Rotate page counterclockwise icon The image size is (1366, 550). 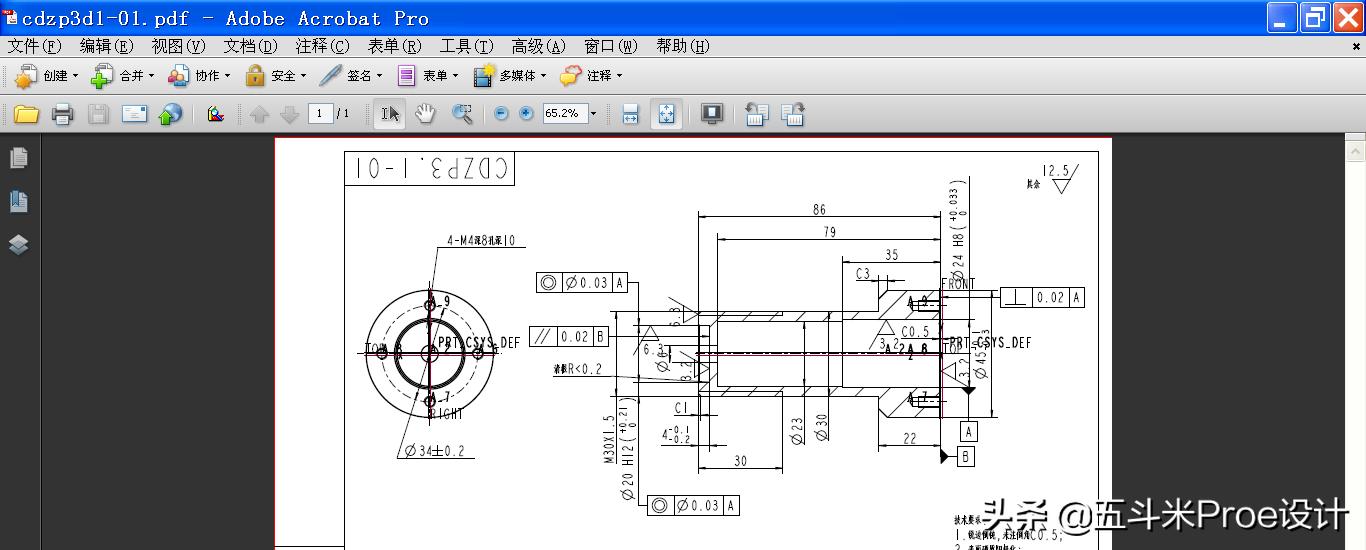point(756,114)
